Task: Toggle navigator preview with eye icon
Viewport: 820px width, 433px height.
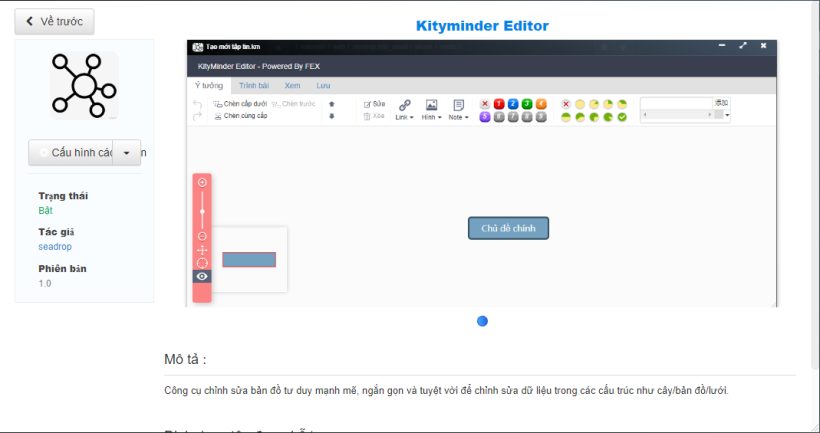Action: 202,276
